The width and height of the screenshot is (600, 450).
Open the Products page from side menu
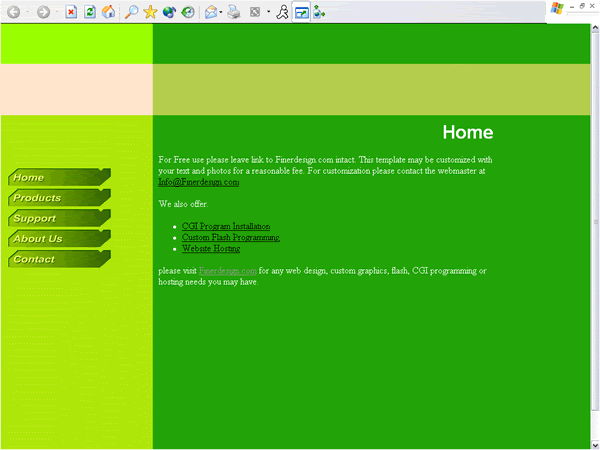point(55,198)
